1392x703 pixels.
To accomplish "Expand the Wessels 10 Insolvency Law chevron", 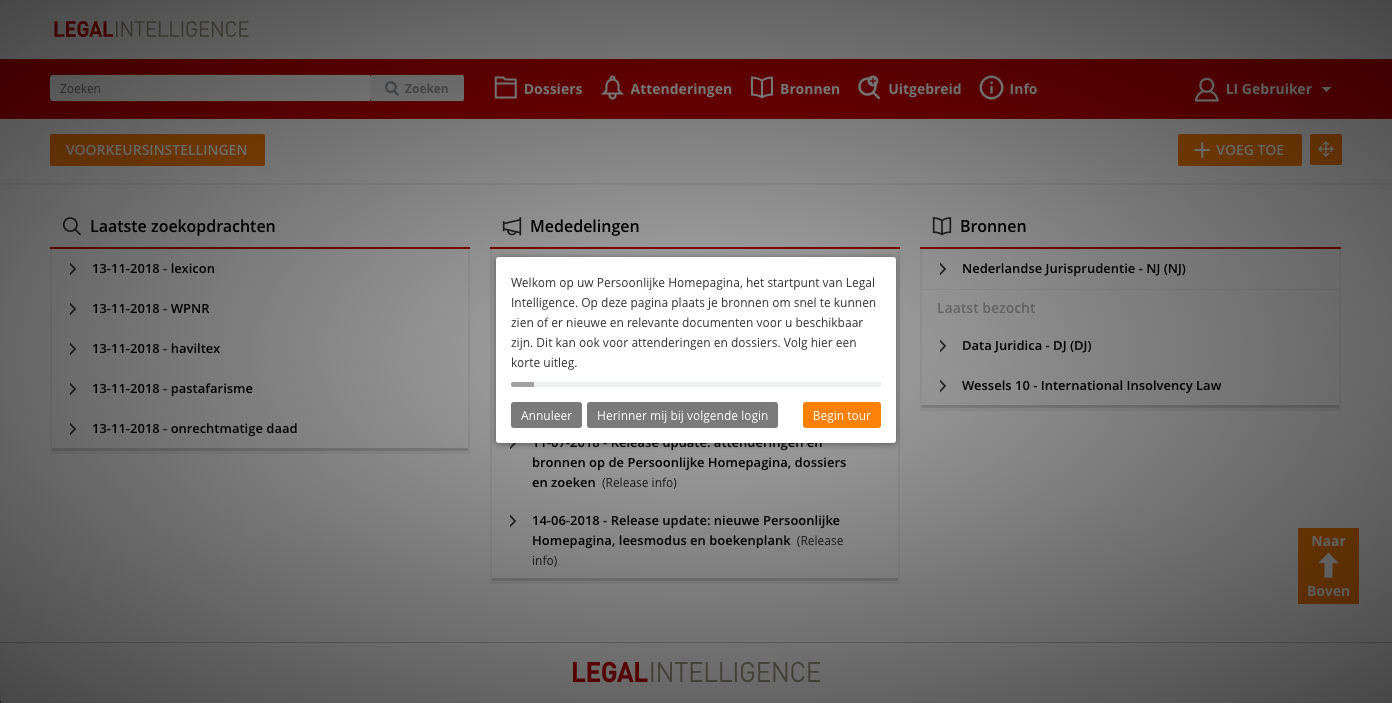I will point(943,386).
